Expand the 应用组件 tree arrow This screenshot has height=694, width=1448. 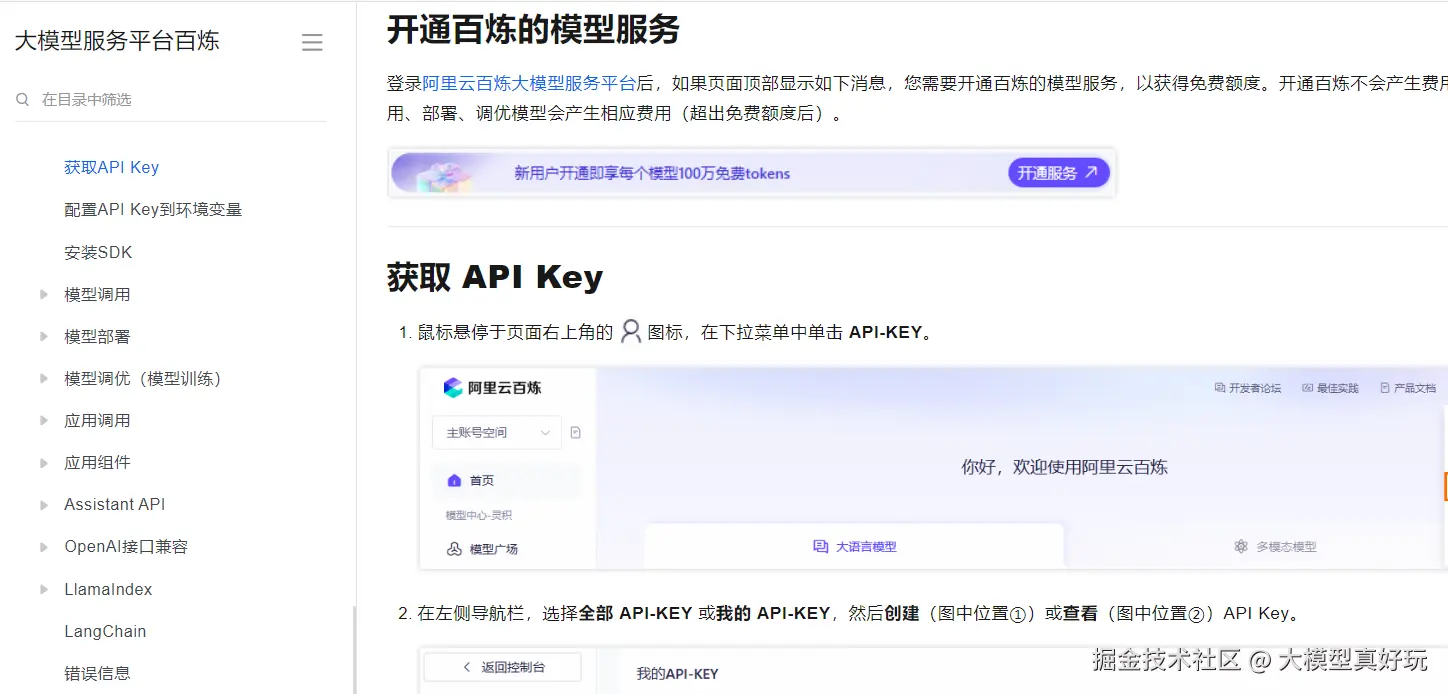(44, 462)
